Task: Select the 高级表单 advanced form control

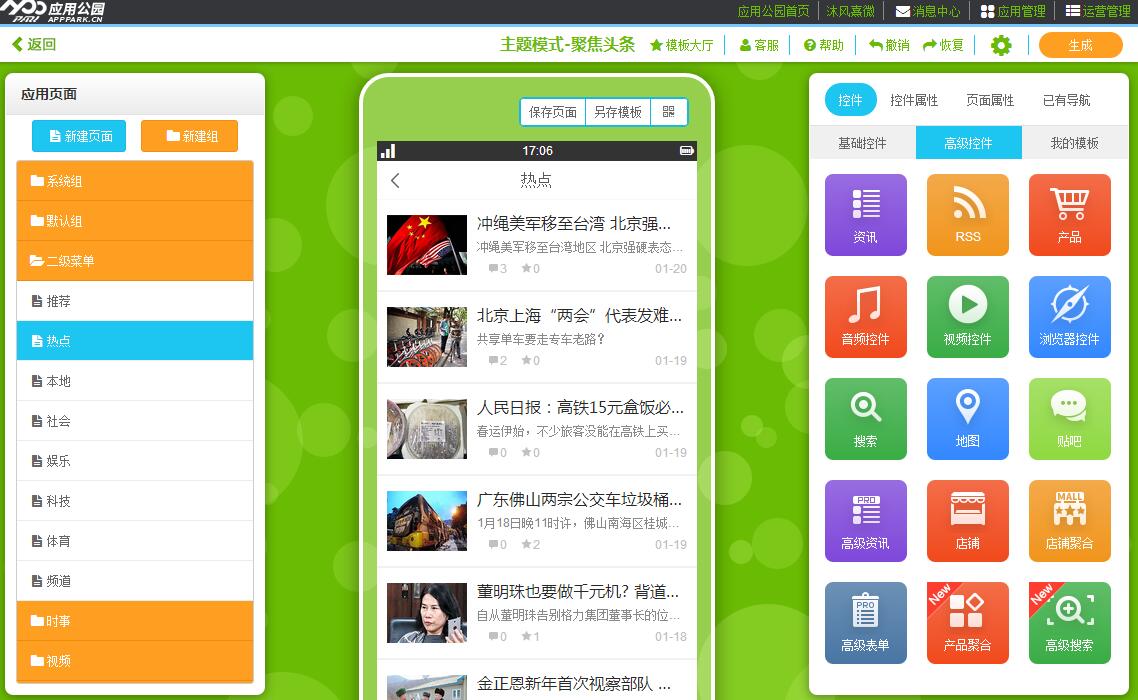Action: pyautogui.click(x=864, y=622)
